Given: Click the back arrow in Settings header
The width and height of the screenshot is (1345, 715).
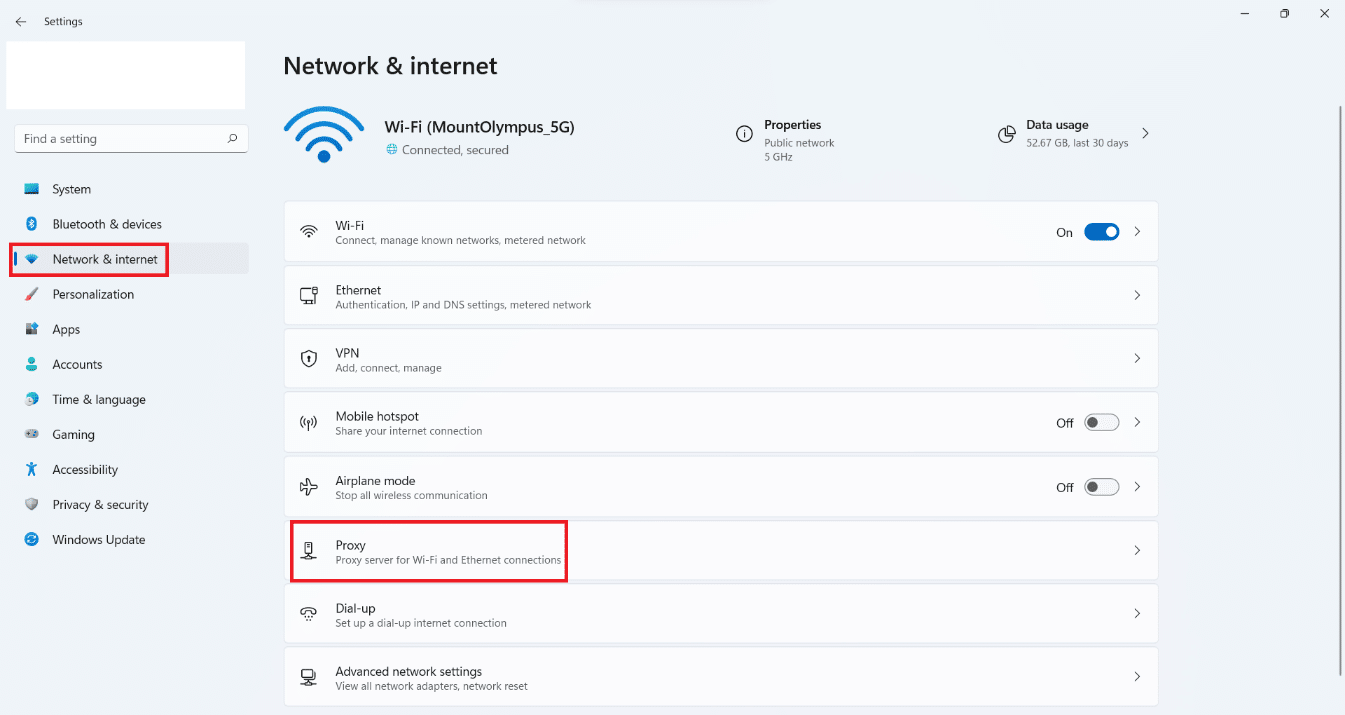Looking at the screenshot, I should click(x=20, y=21).
